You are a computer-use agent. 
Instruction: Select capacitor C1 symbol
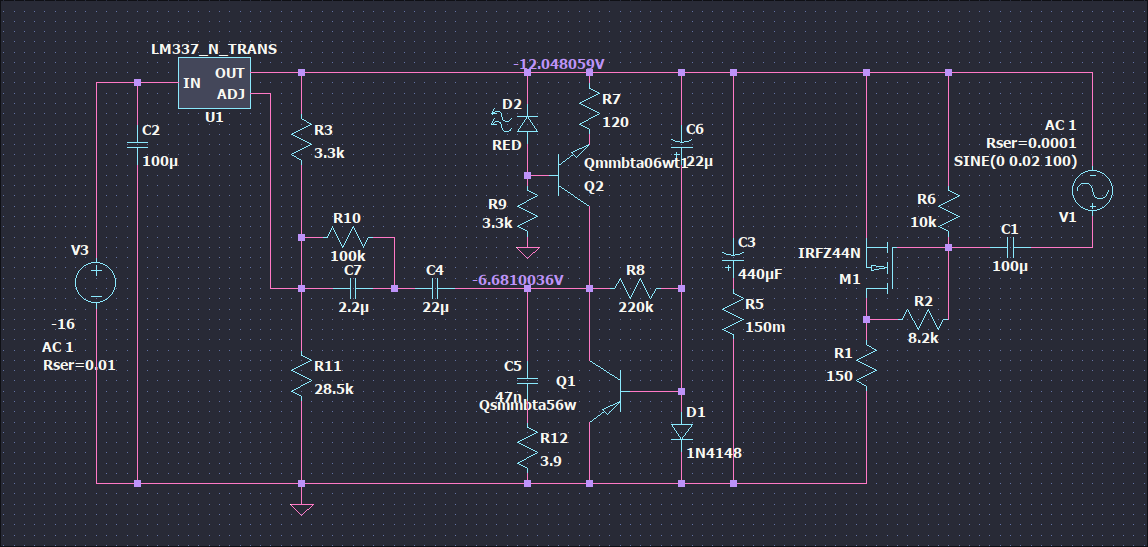click(x=1010, y=248)
